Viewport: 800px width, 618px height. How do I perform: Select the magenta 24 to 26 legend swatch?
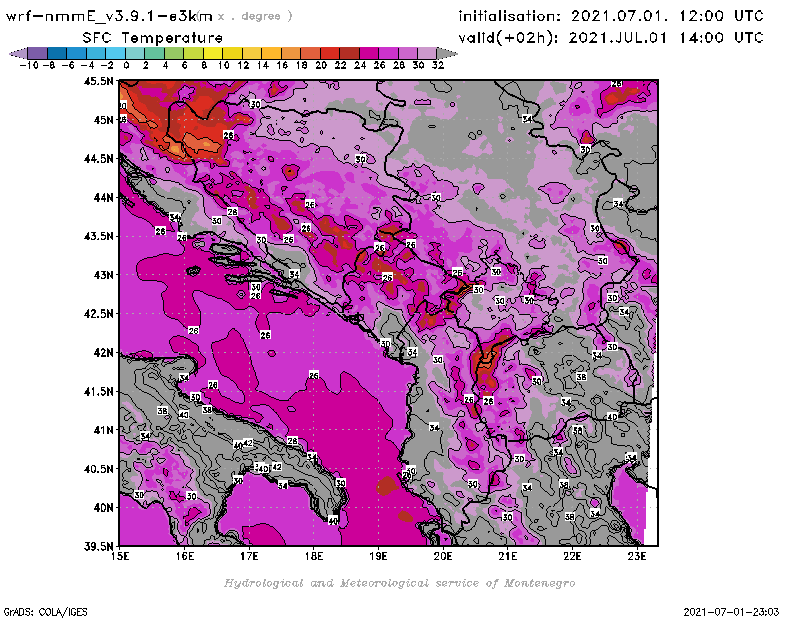[x=368, y=54]
